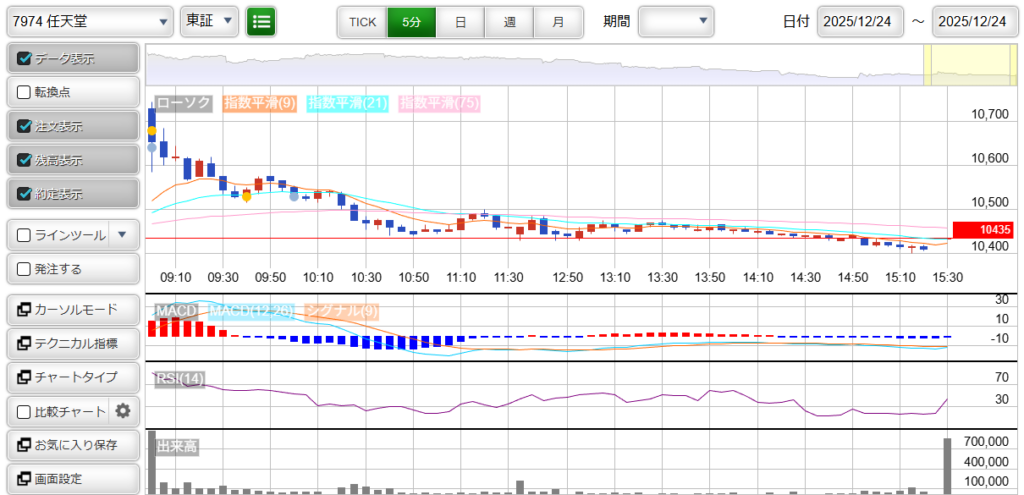Expand the 東証 exchange dropdown

(x=209, y=21)
